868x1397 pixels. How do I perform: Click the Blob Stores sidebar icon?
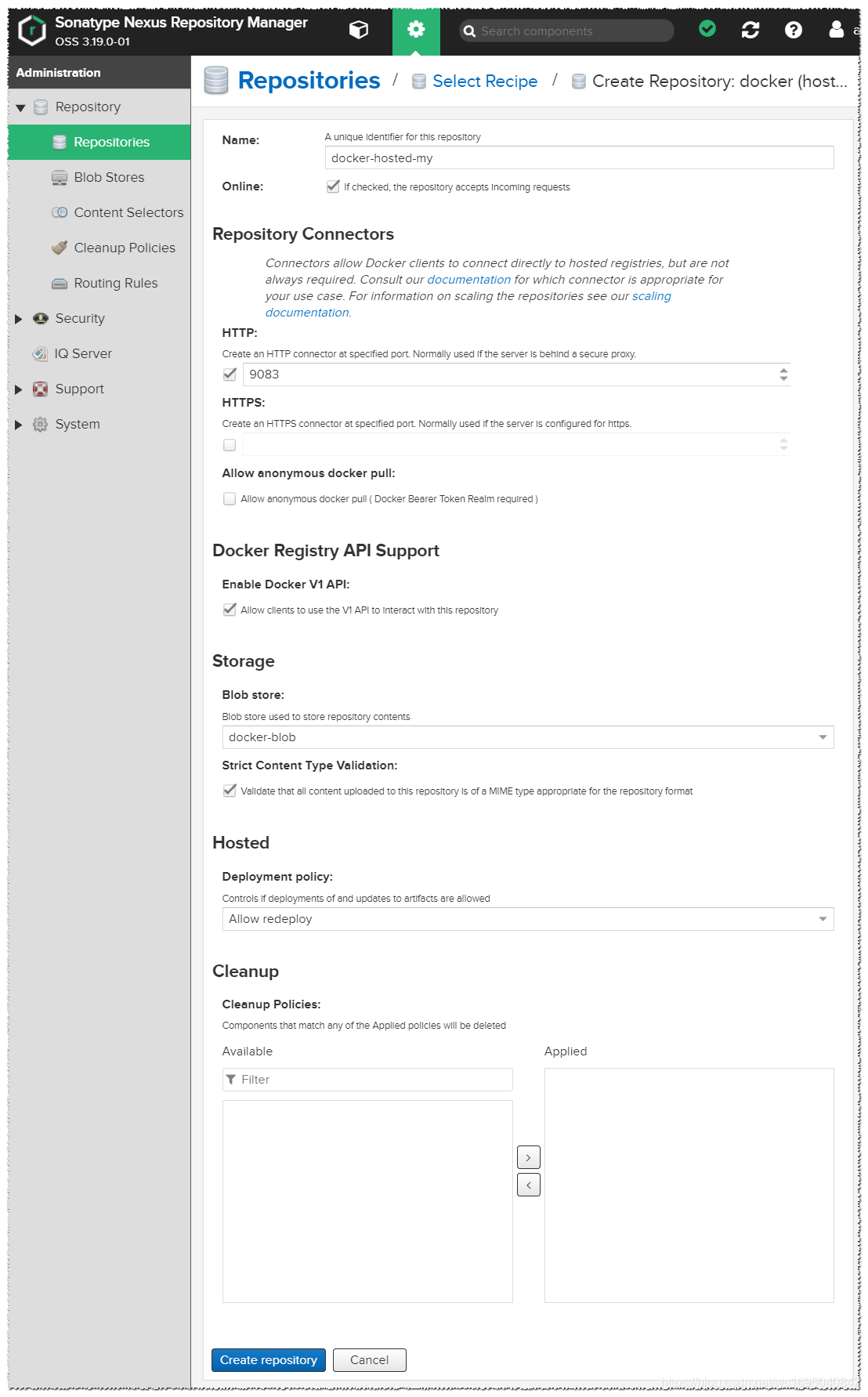pyautogui.click(x=60, y=178)
